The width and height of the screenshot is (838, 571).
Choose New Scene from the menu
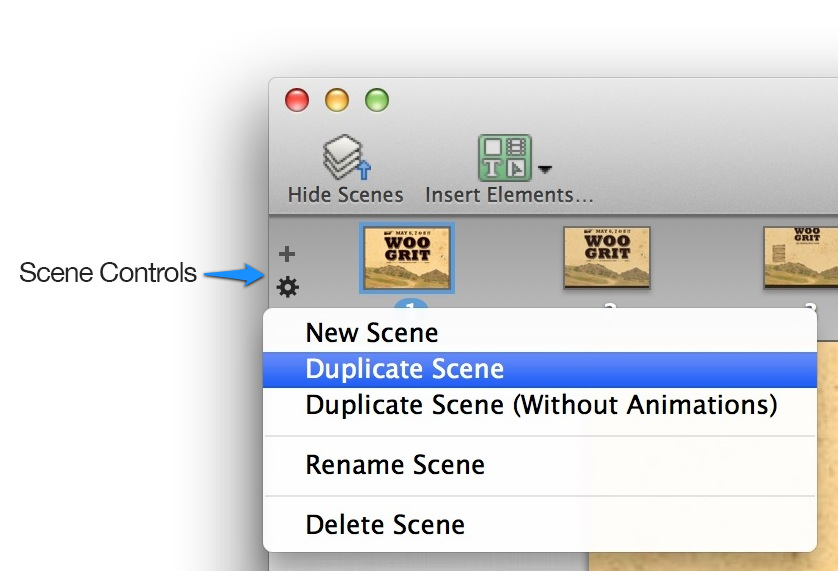click(371, 333)
